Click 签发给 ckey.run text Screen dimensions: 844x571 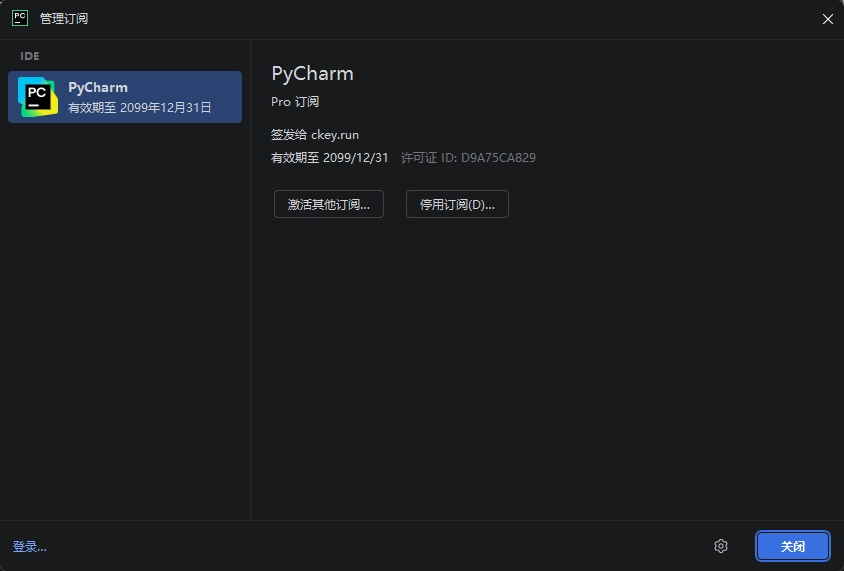tap(315, 135)
